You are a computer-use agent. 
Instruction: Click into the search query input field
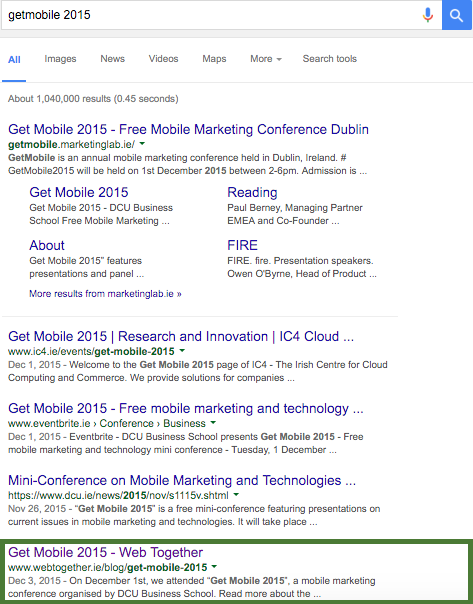tap(212, 15)
